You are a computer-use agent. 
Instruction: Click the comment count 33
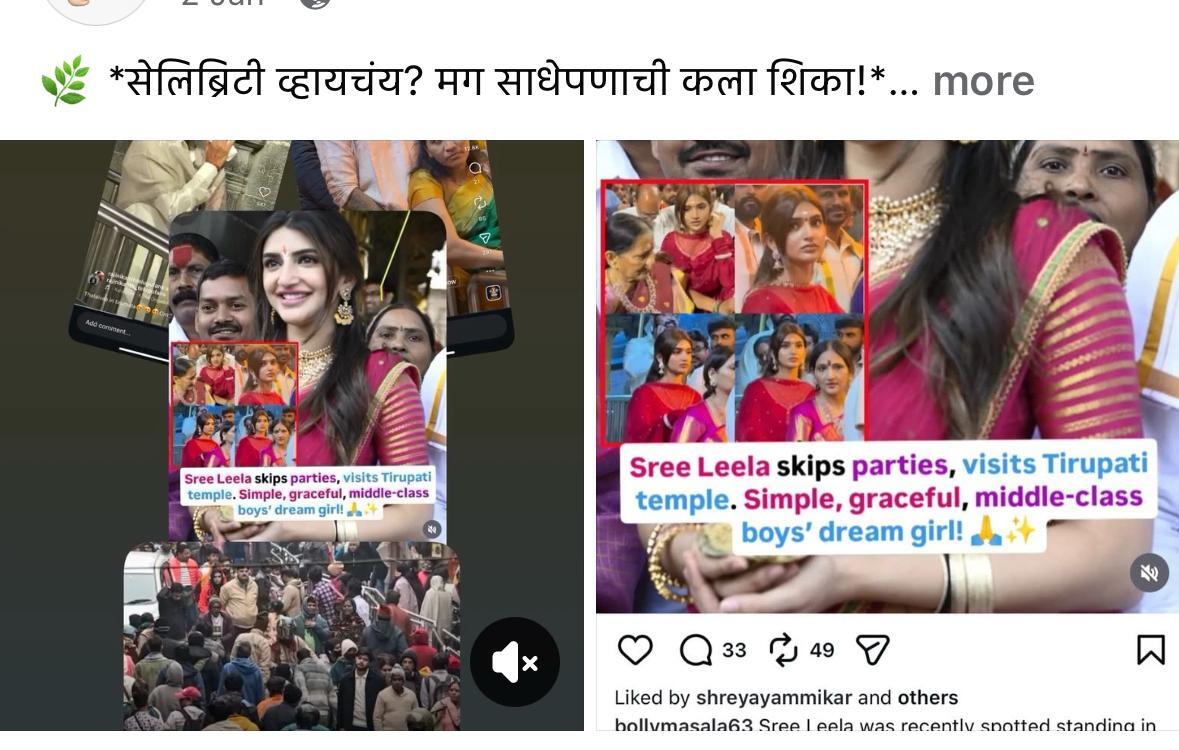[x=734, y=650]
